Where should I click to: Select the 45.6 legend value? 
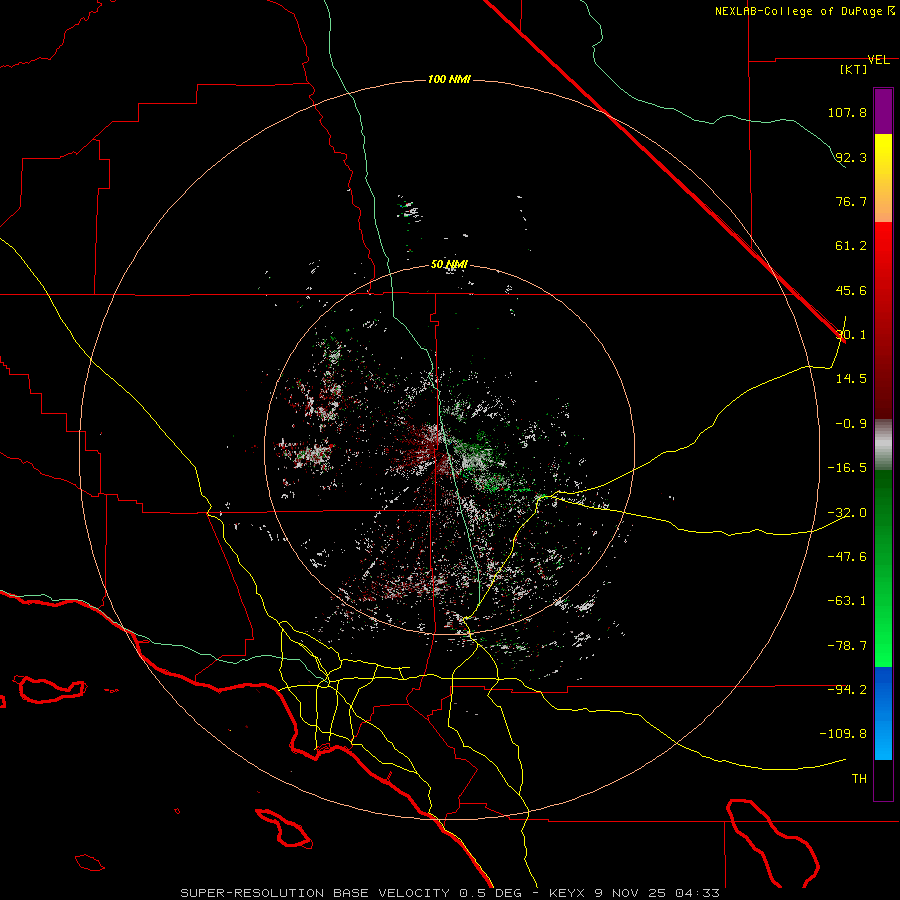tap(851, 290)
